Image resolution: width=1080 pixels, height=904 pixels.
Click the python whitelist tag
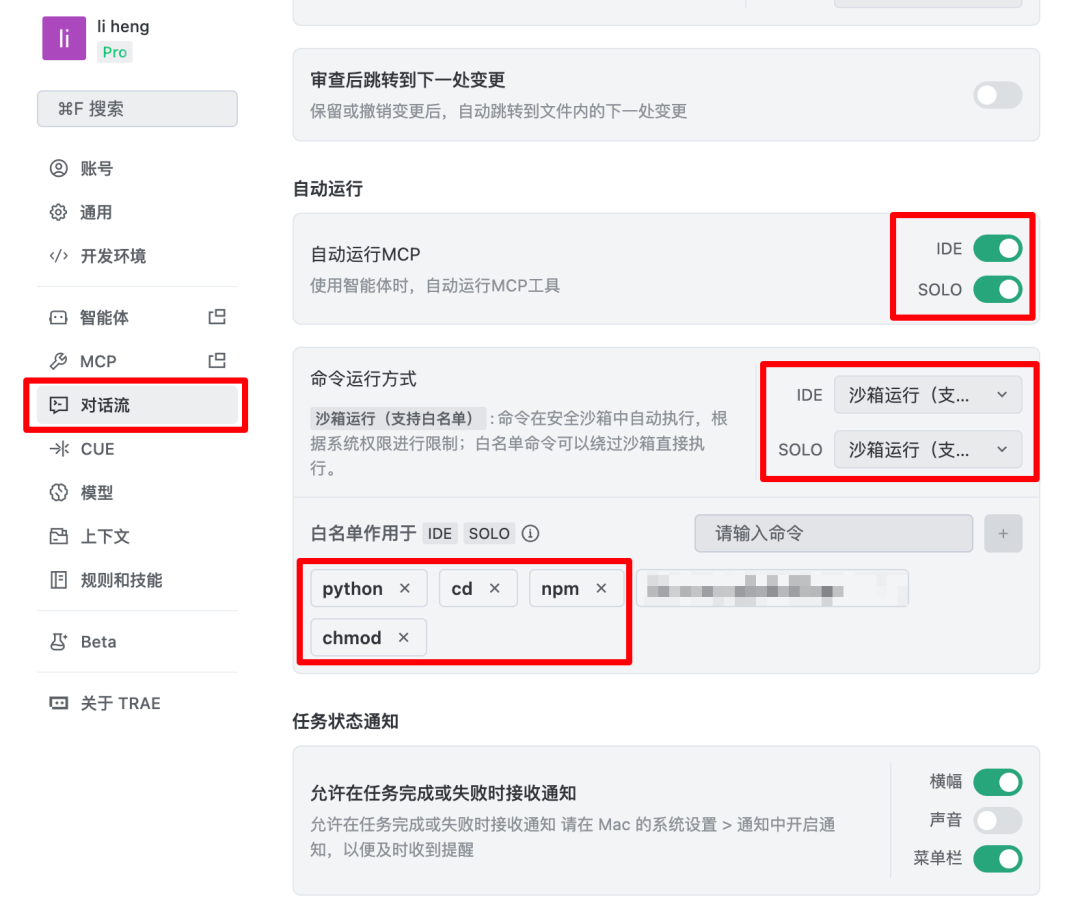click(x=368, y=588)
